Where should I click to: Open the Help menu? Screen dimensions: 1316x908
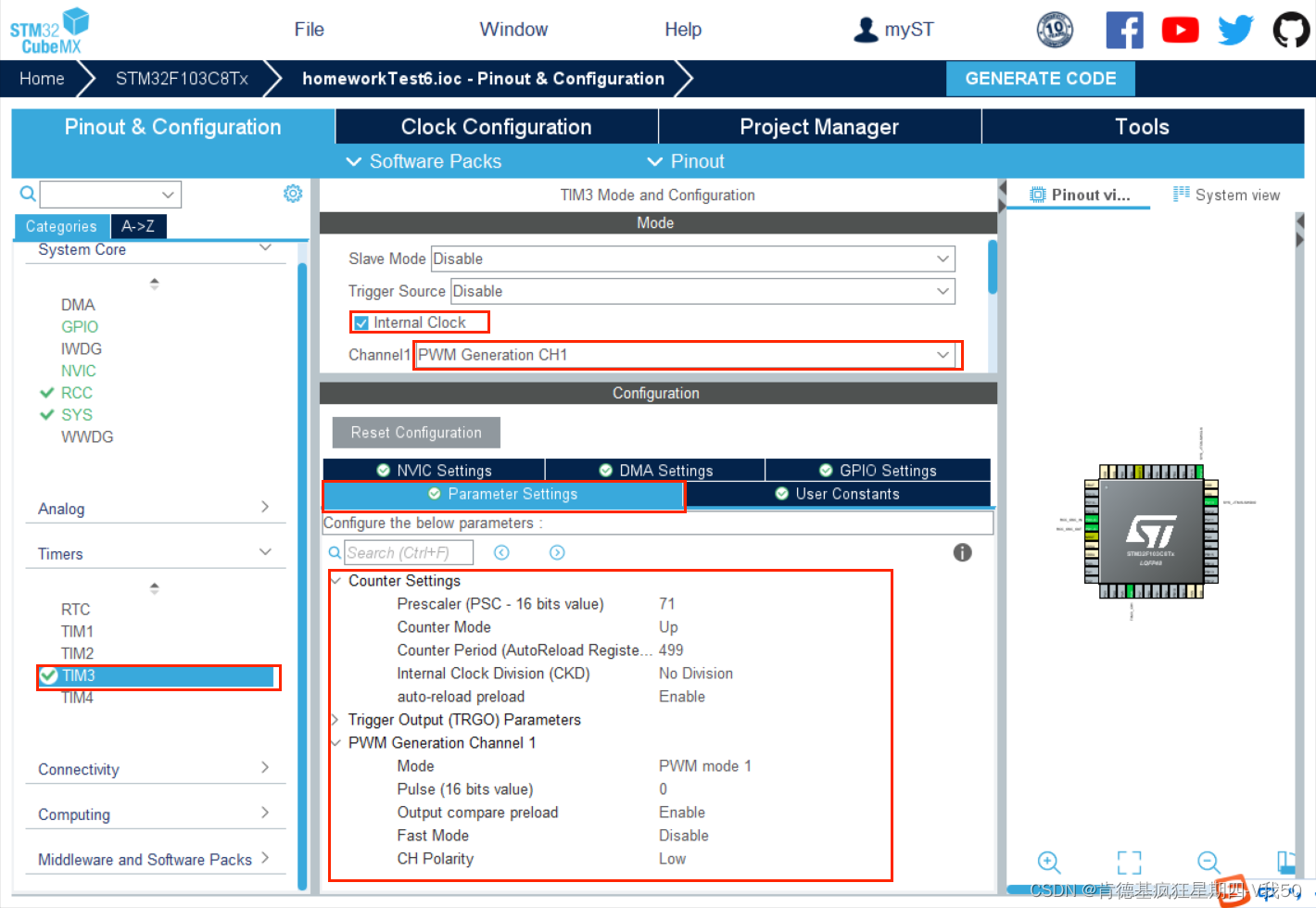pos(683,30)
